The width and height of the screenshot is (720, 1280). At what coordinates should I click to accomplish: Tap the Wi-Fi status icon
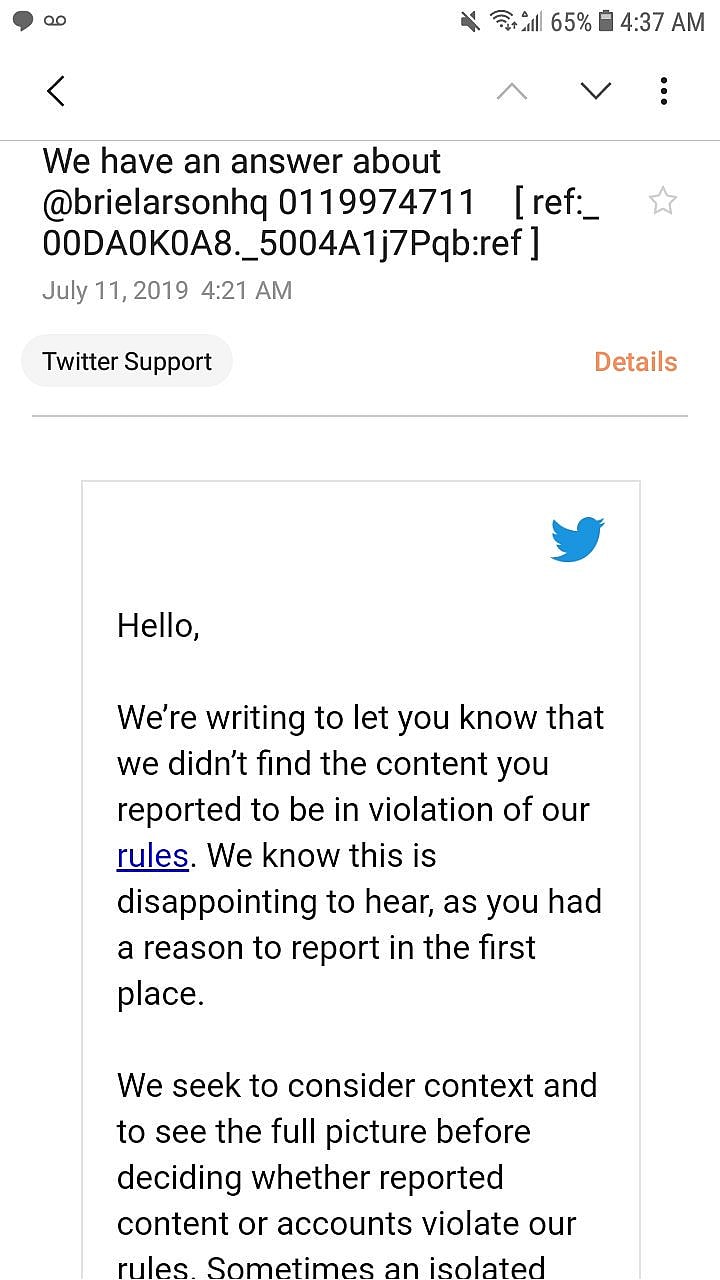[x=502, y=22]
